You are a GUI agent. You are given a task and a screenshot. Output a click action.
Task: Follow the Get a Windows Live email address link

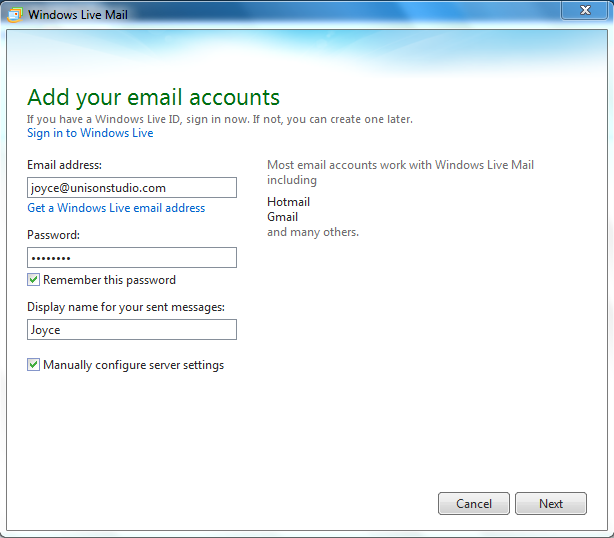[x=116, y=208]
